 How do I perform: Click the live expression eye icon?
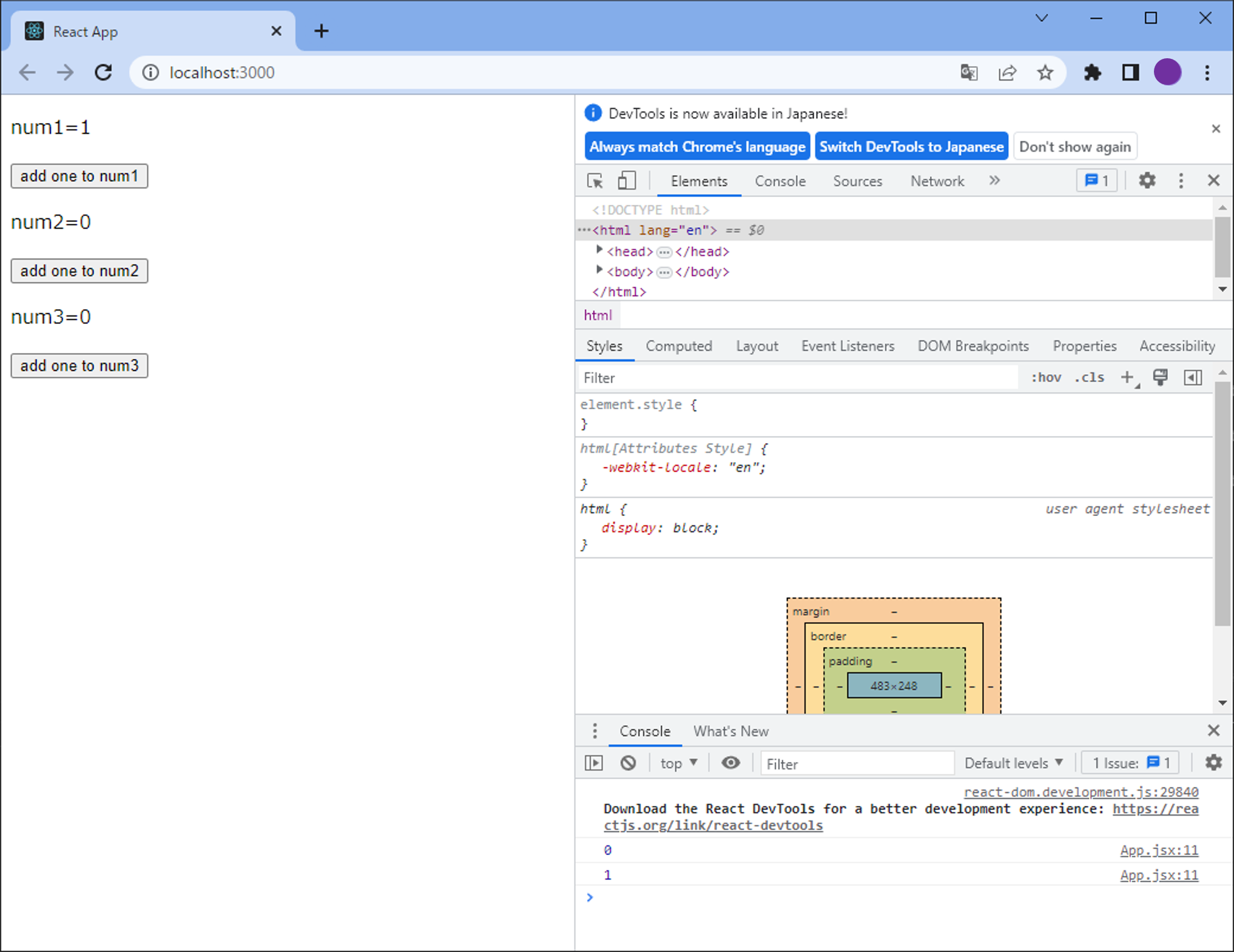pos(730,763)
